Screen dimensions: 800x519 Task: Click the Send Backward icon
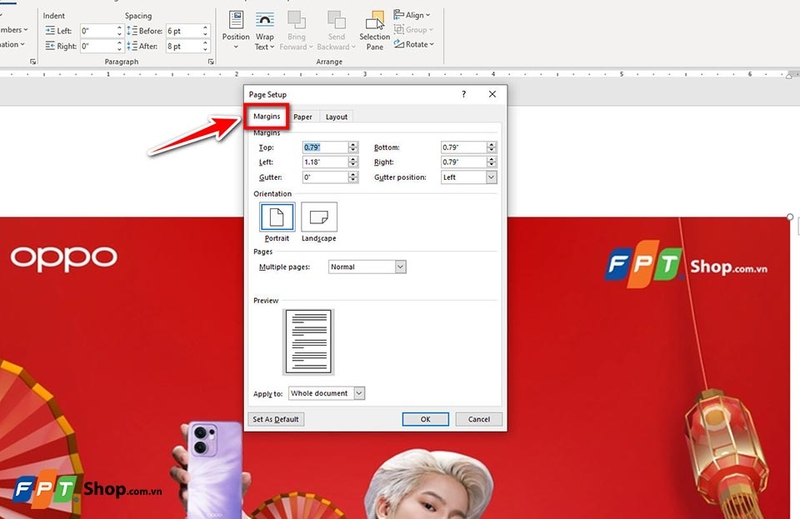pos(336,21)
